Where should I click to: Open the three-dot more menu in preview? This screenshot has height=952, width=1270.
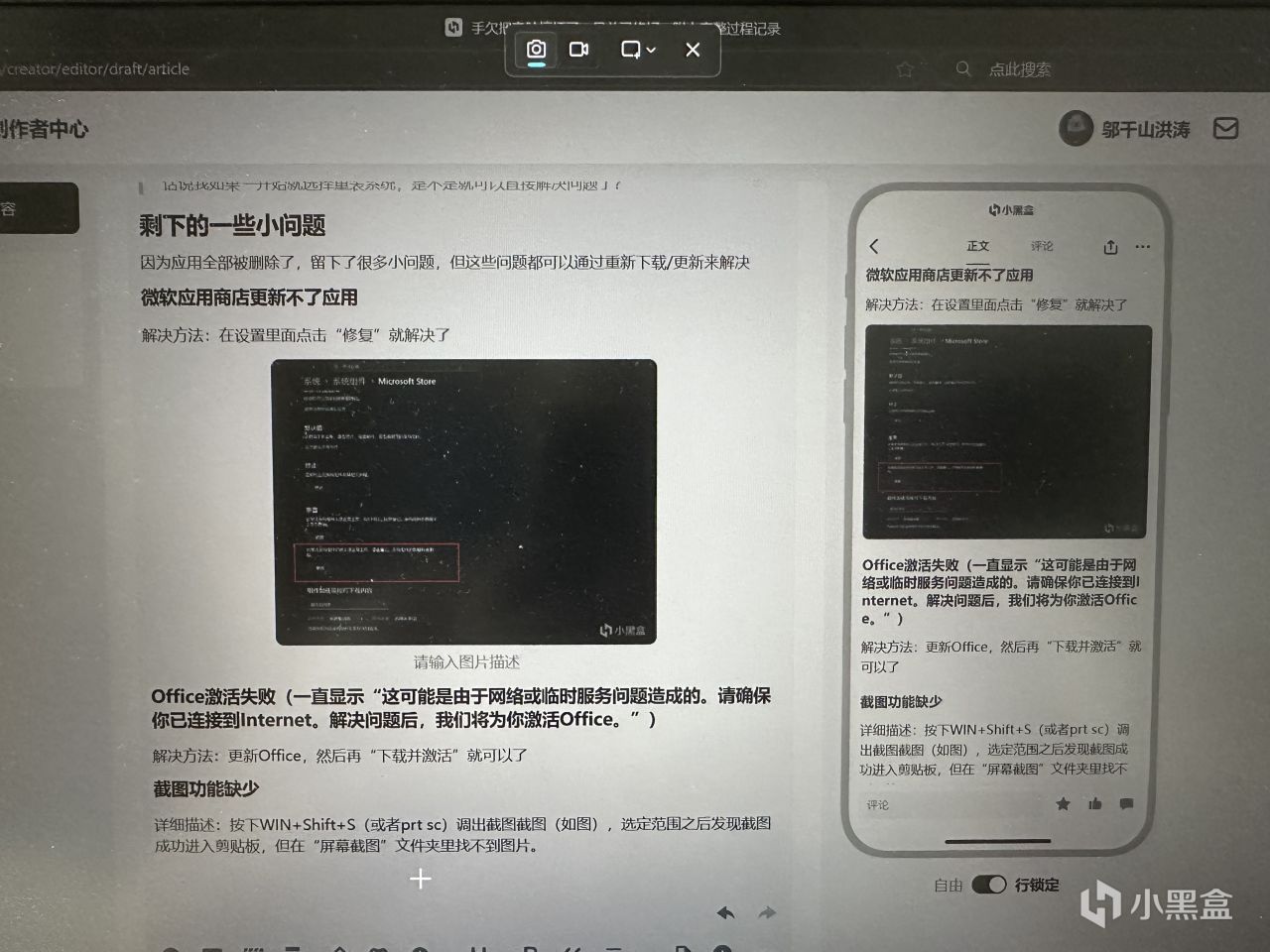pyautogui.click(x=1143, y=246)
